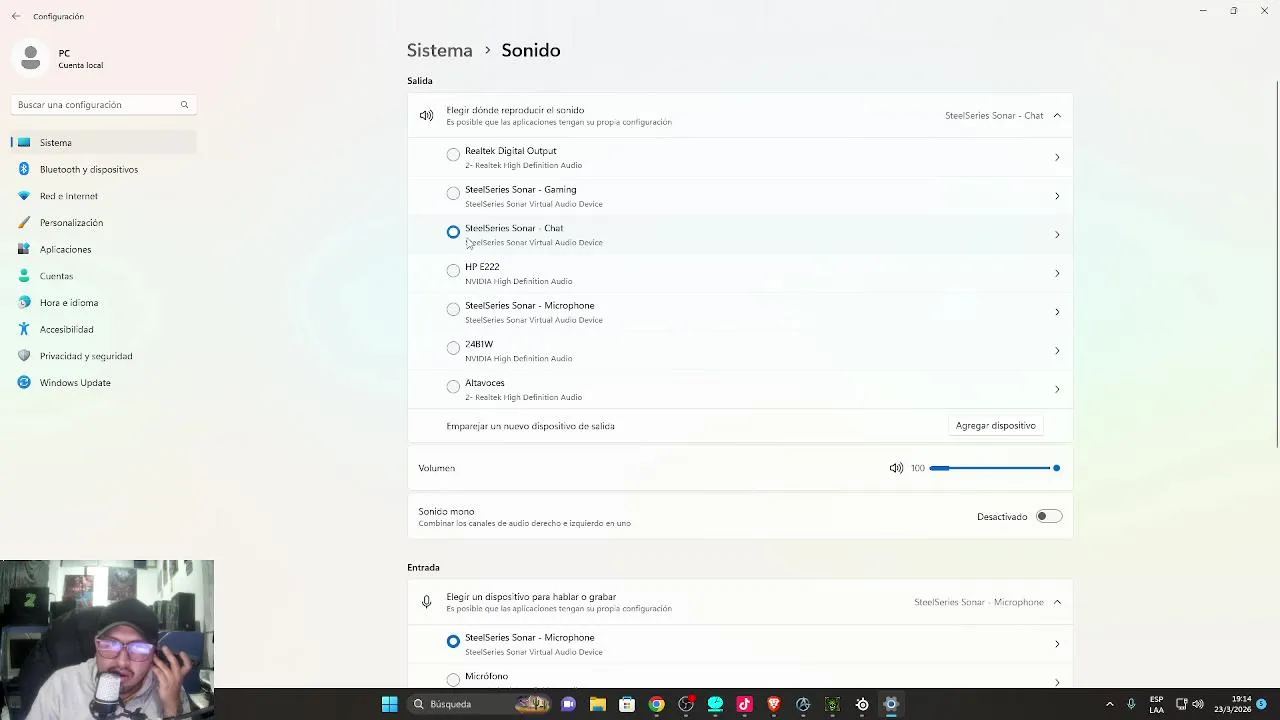Click the Sistema breadcrumb link
This screenshot has width=1280, height=720.
coord(439,50)
